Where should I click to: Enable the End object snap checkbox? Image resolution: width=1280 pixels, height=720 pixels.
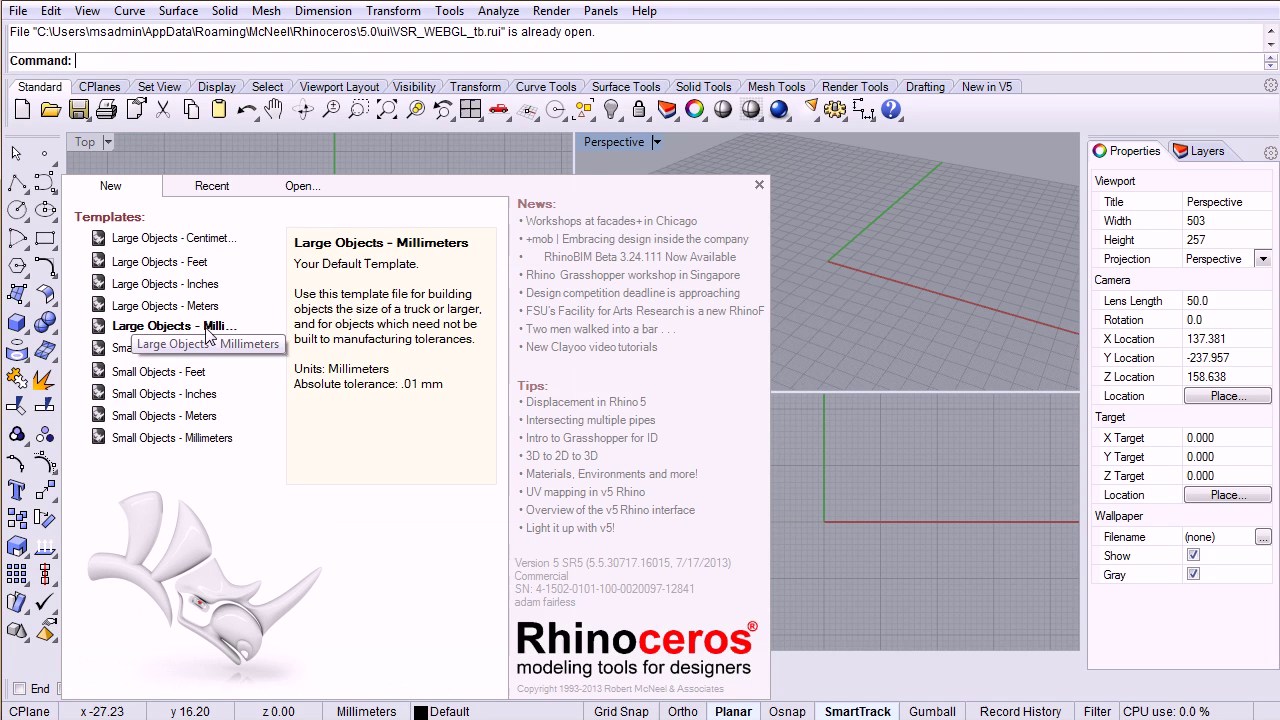click(19, 689)
